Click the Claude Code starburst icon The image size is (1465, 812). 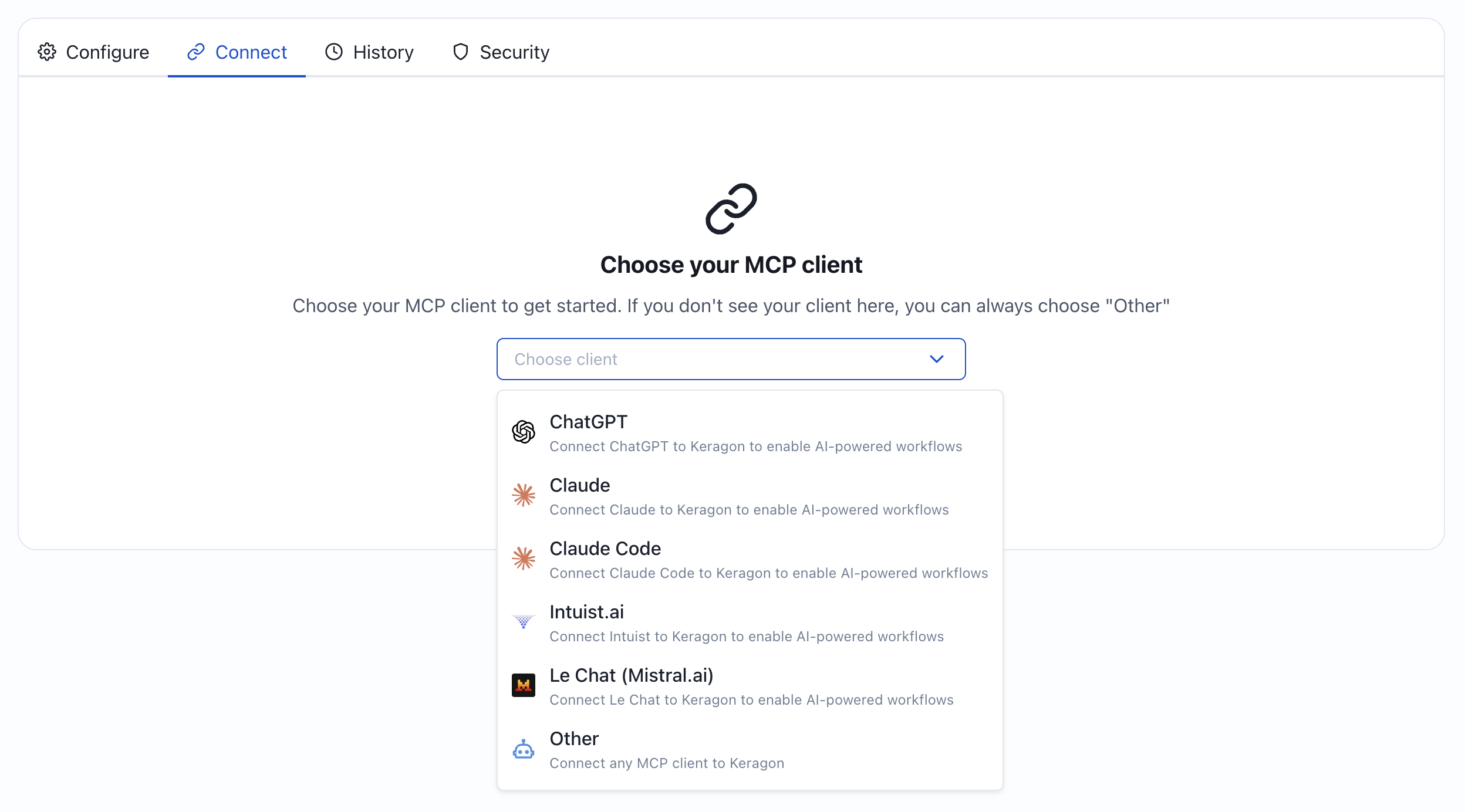point(523,559)
